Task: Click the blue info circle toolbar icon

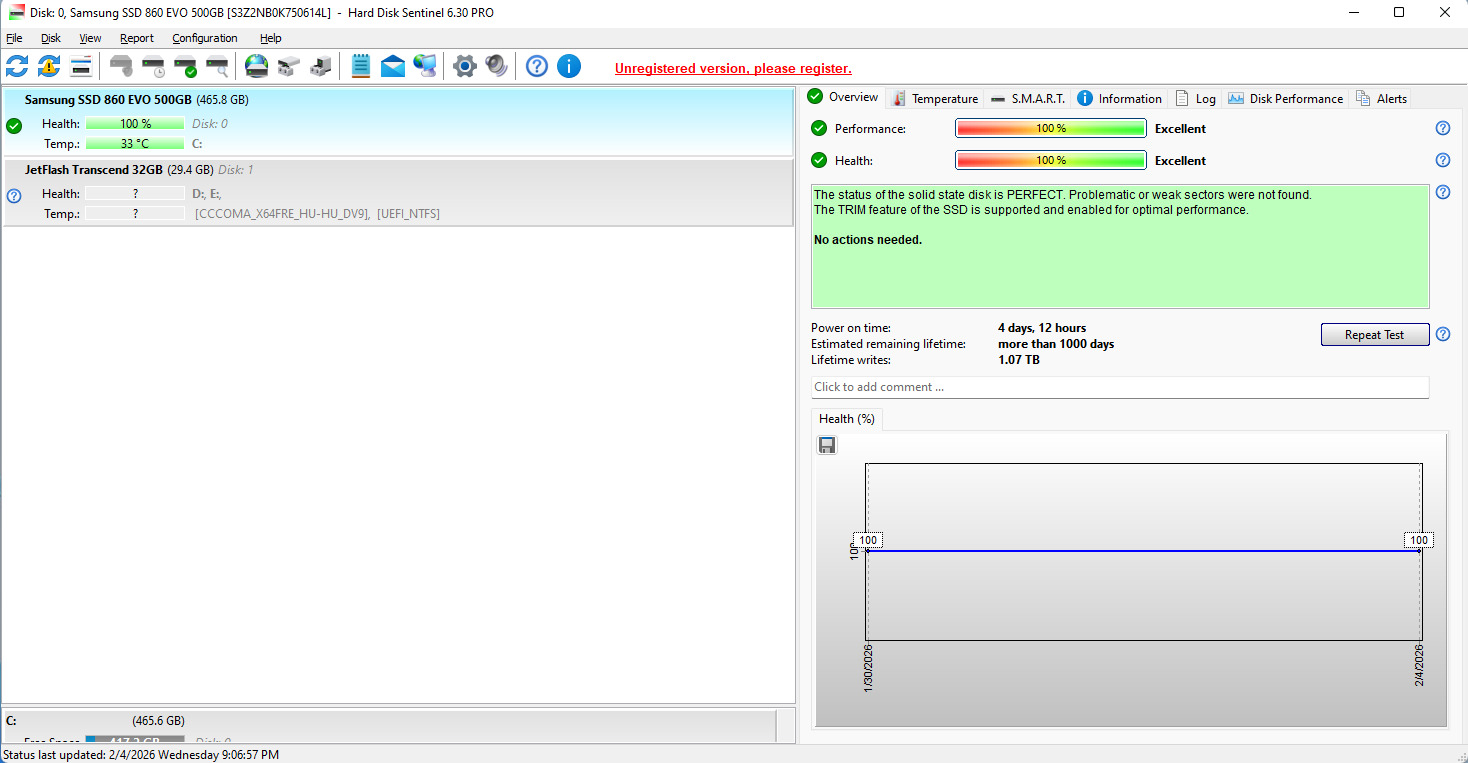Action: click(569, 66)
